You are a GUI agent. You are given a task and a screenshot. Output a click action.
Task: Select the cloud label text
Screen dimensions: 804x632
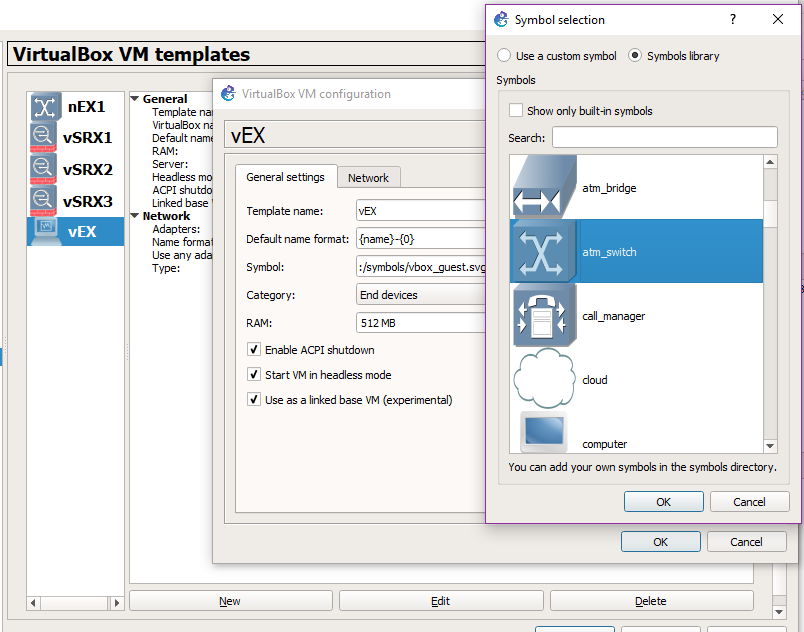click(x=595, y=380)
